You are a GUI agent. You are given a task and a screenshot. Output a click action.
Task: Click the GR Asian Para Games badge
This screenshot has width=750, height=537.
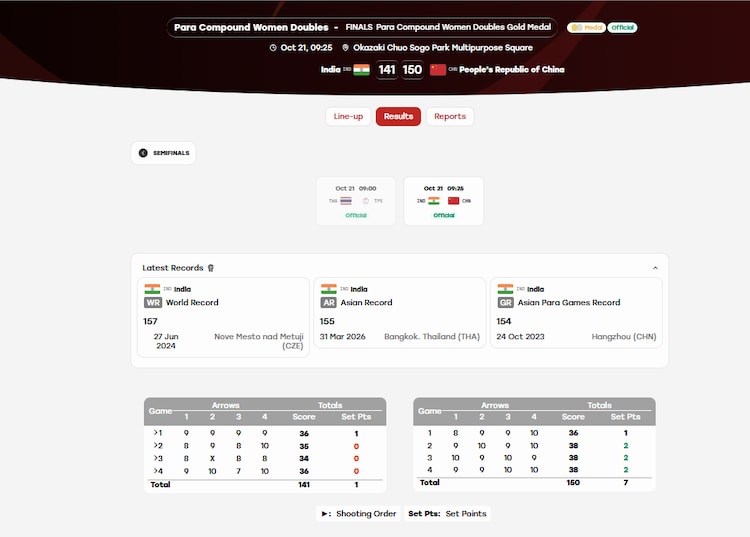pyautogui.click(x=506, y=303)
